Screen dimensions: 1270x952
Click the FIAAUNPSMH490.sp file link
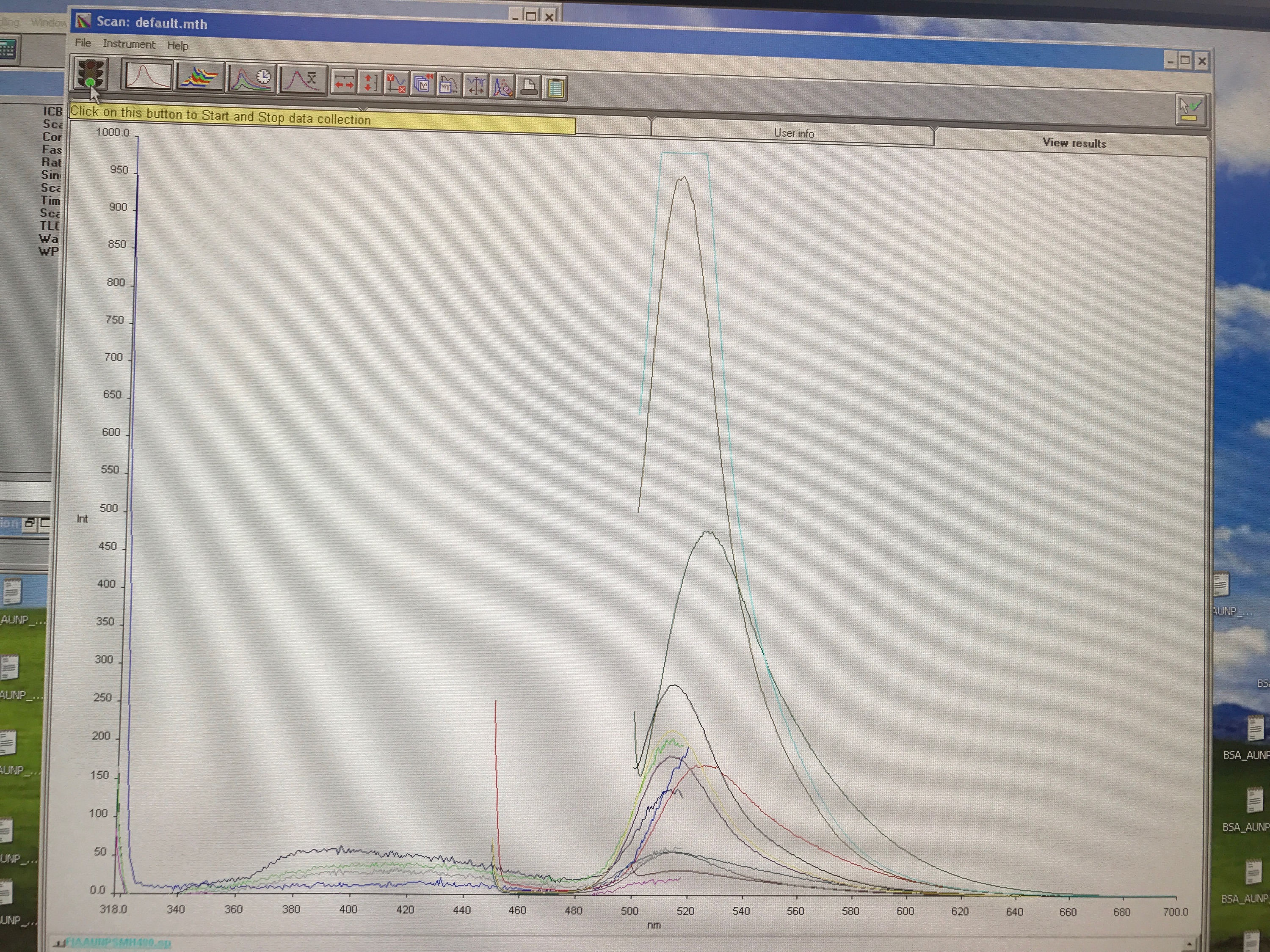point(118,942)
